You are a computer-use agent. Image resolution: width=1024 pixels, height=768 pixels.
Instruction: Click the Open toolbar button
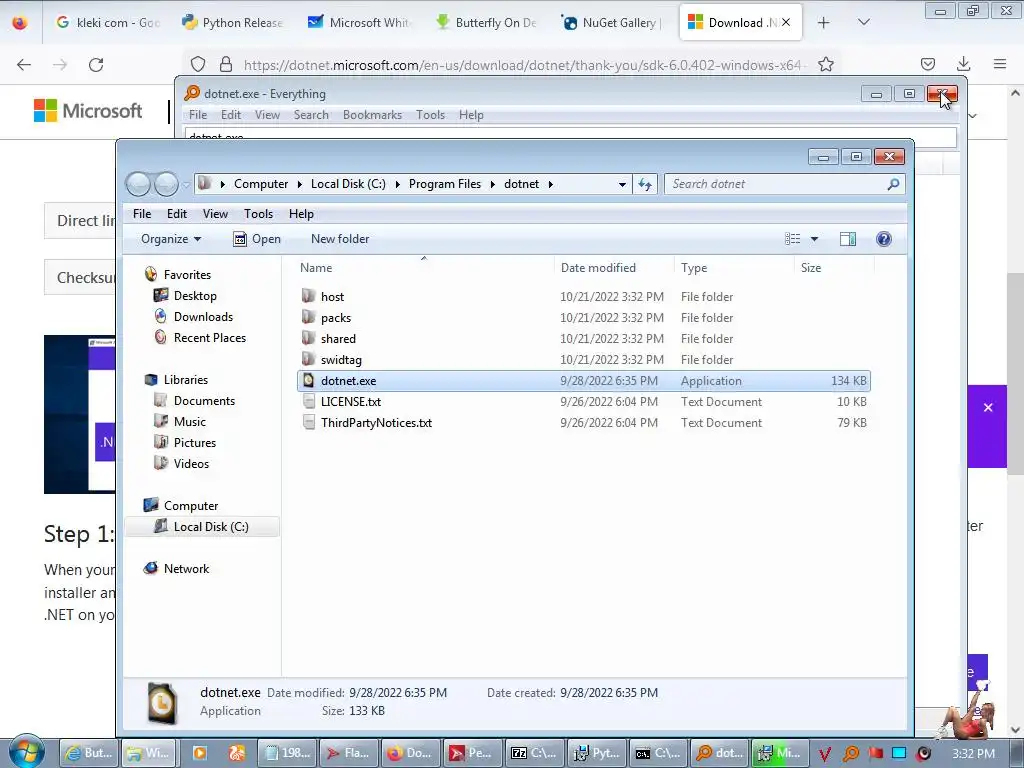(257, 239)
